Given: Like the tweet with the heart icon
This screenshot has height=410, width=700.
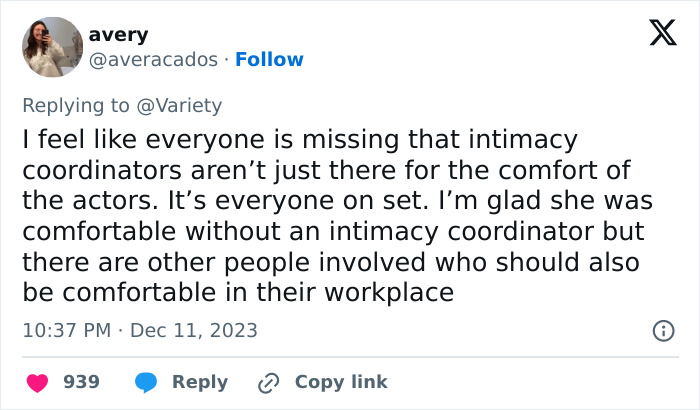Looking at the screenshot, I should [x=36, y=382].
